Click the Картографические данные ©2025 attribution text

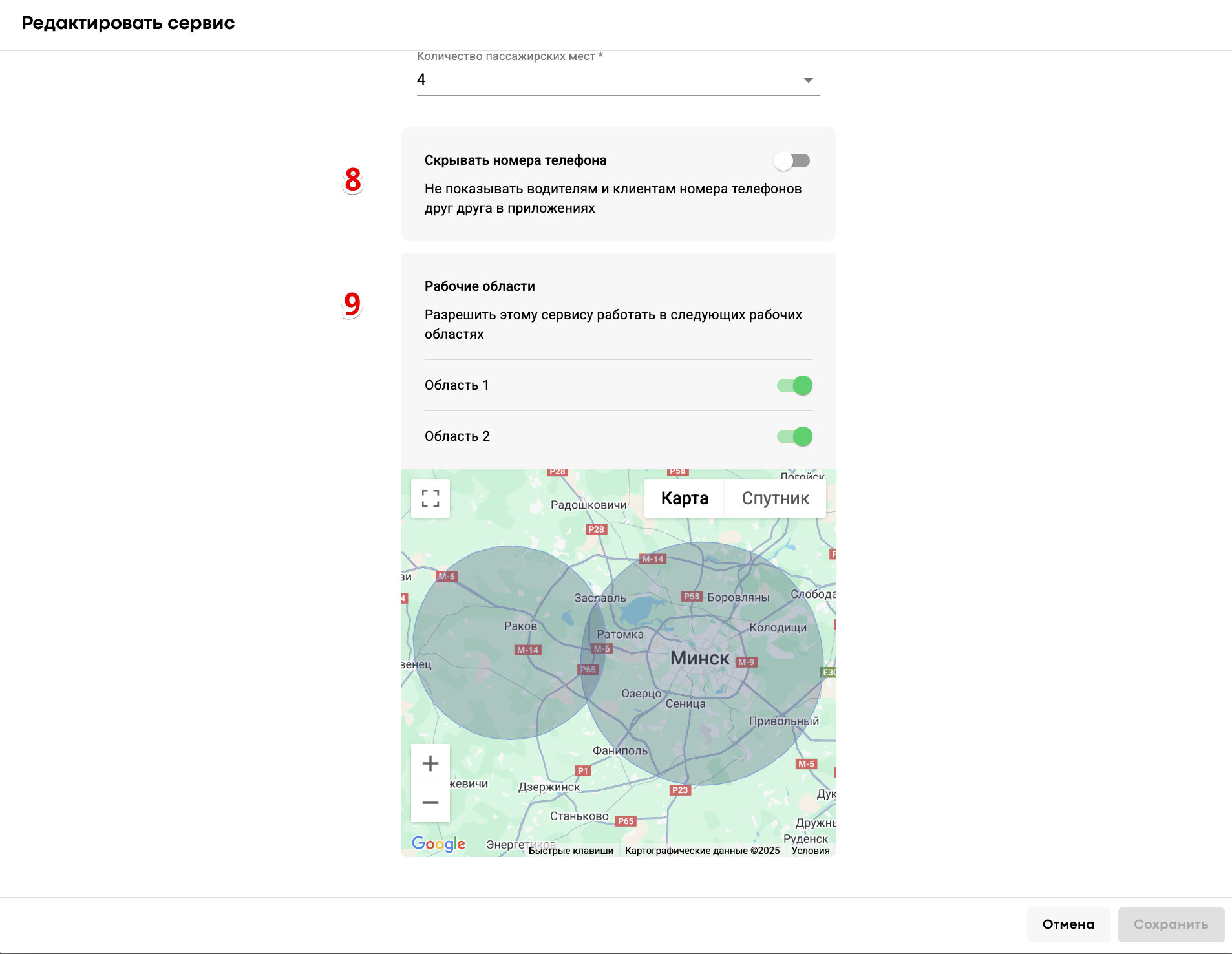pos(703,851)
